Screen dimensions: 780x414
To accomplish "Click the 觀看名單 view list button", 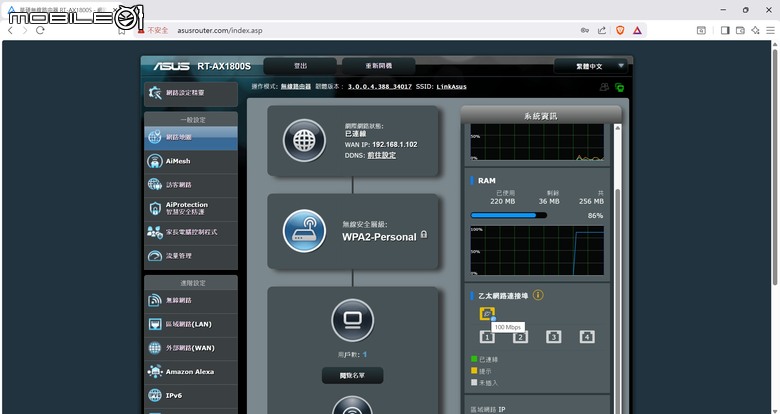I will [x=352, y=376].
